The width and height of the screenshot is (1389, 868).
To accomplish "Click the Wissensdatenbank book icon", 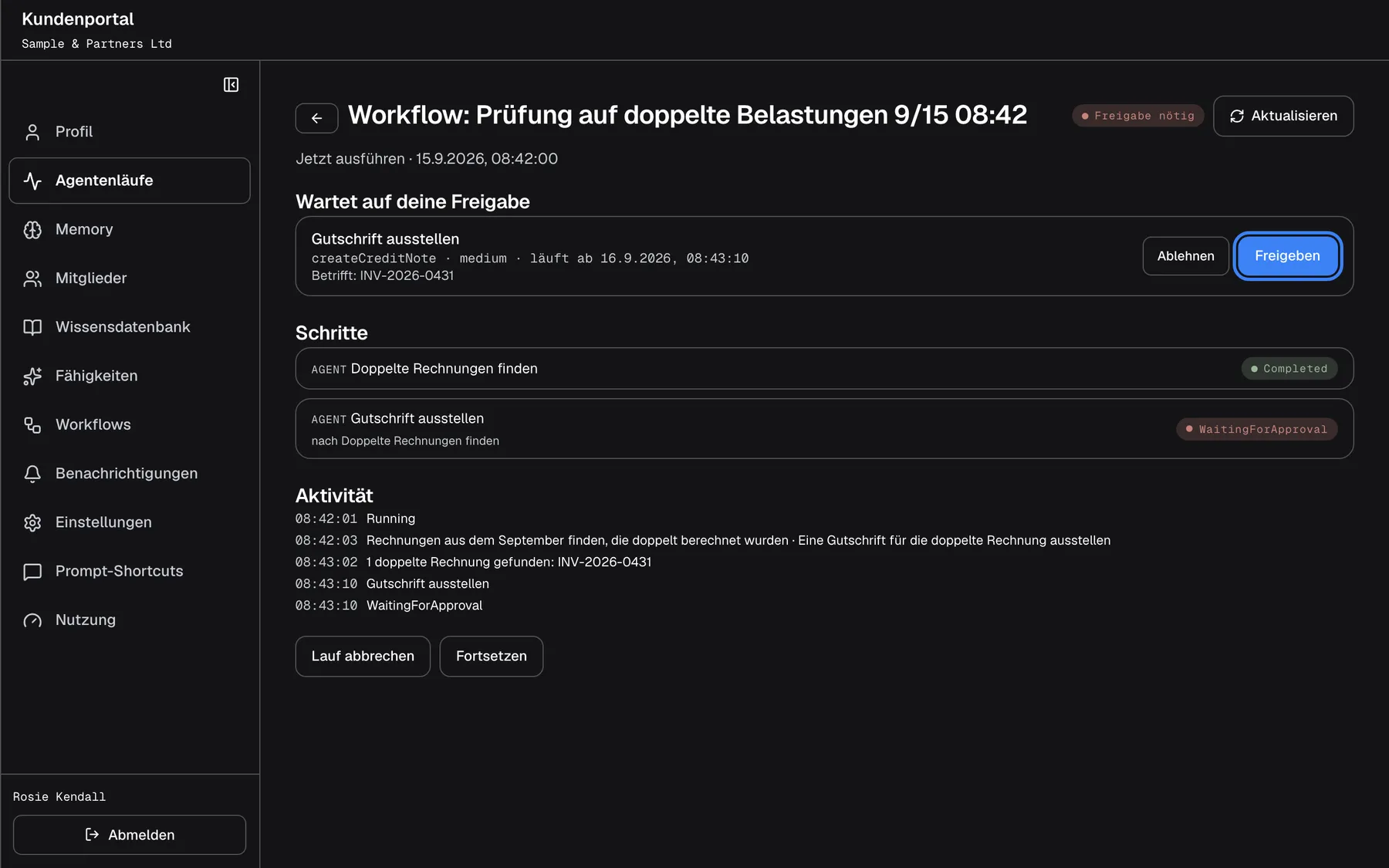I will pos(32,327).
